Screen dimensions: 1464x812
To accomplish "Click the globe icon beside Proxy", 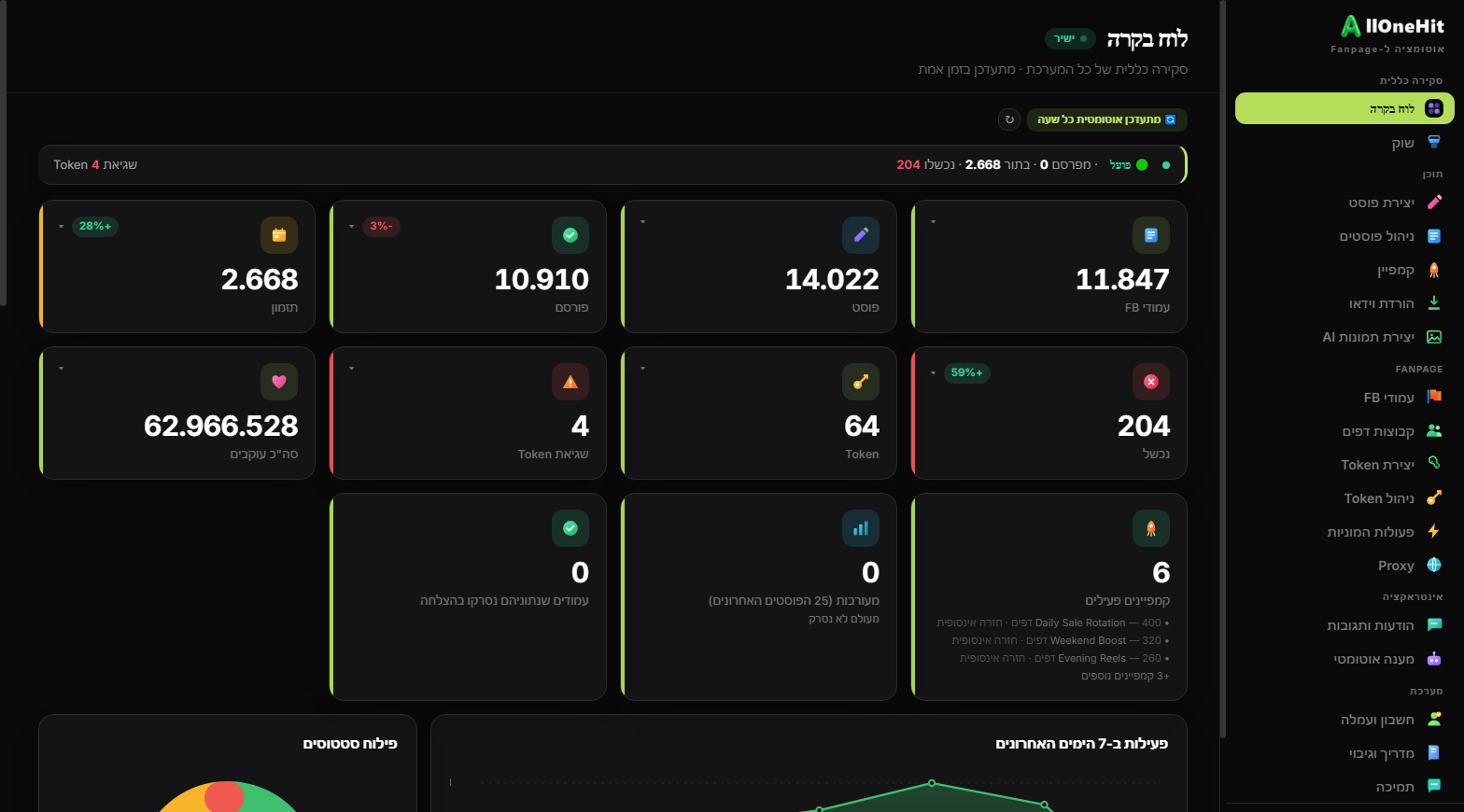I will pyautogui.click(x=1434, y=565).
